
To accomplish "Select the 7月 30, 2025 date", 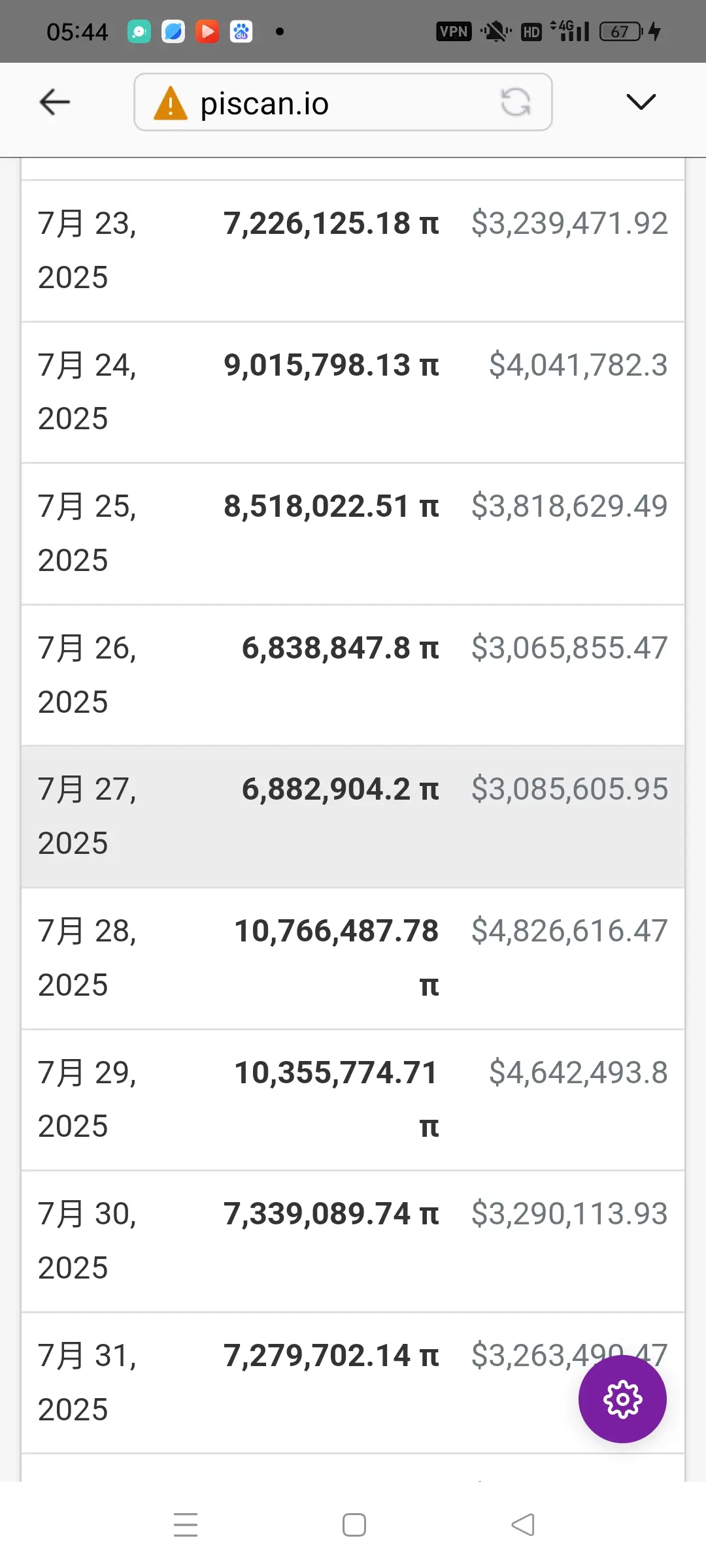I will (87, 1241).
